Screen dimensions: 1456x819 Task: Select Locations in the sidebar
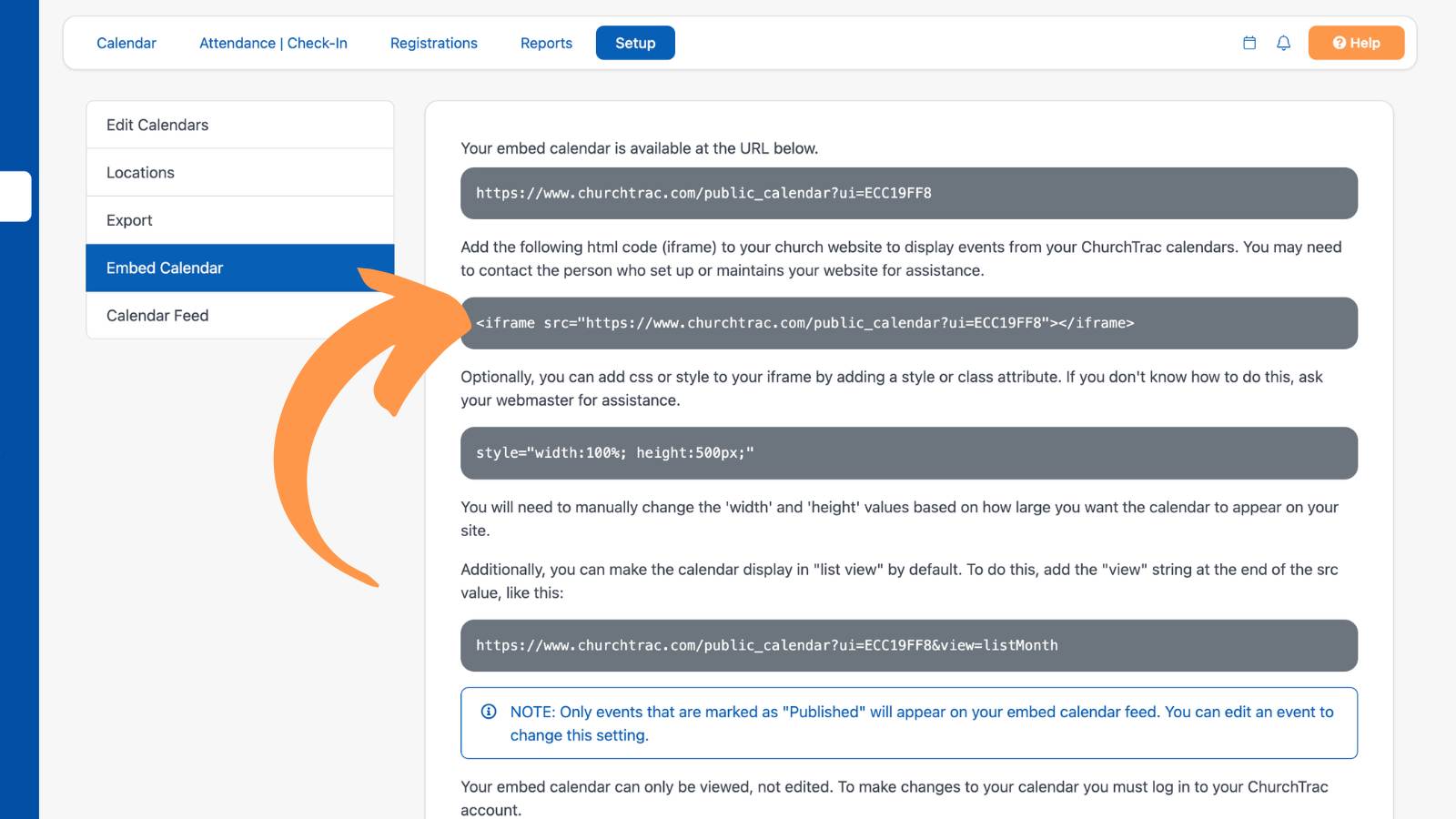click(x=240, y=172)
